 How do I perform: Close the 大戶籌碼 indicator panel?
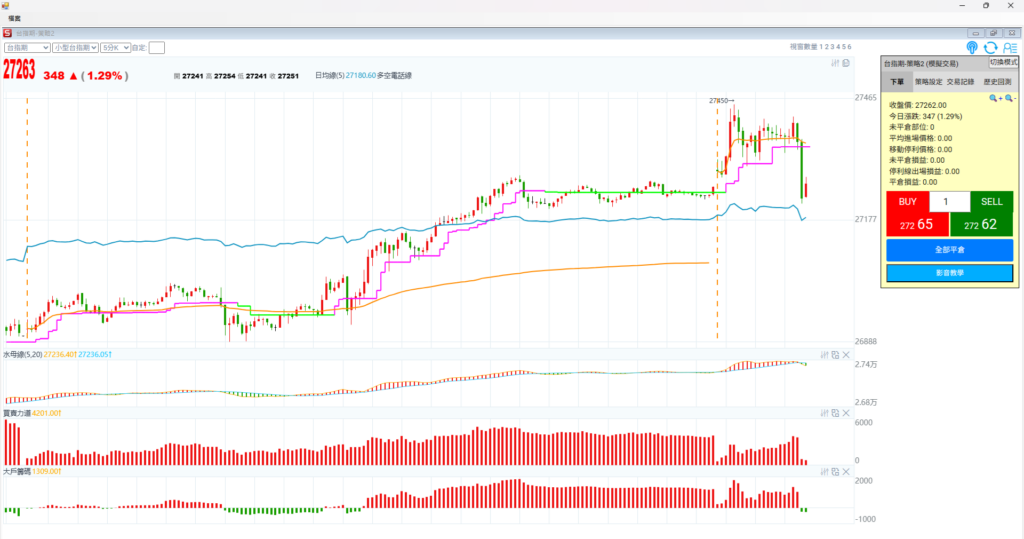point(846,470)
